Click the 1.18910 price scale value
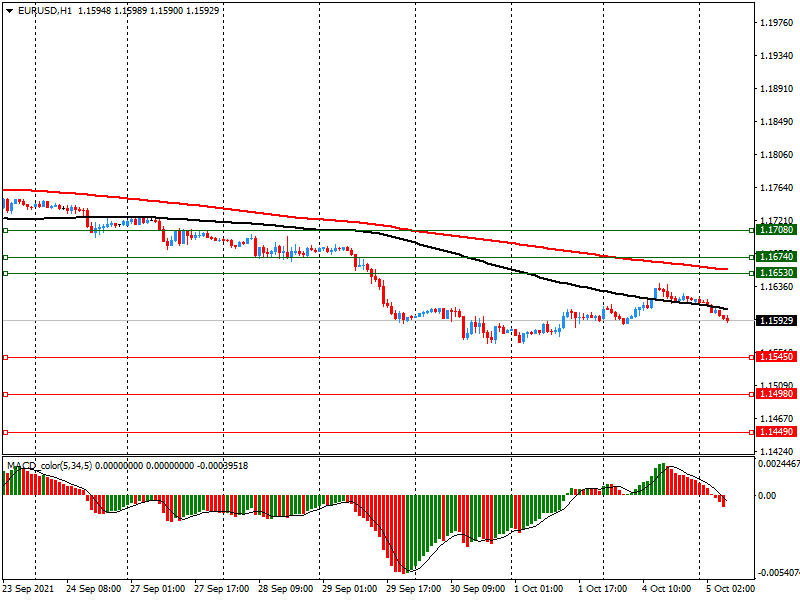Screen dimensions: 800x600 [x=777, y=89]
